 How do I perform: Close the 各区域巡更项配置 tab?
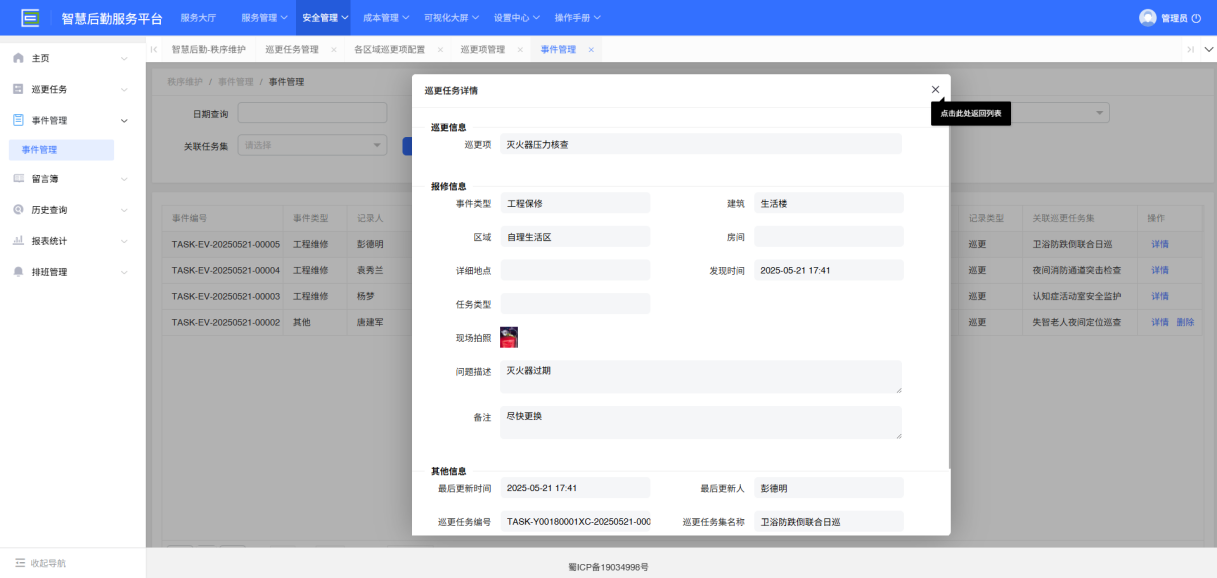[x=440, y=49]
